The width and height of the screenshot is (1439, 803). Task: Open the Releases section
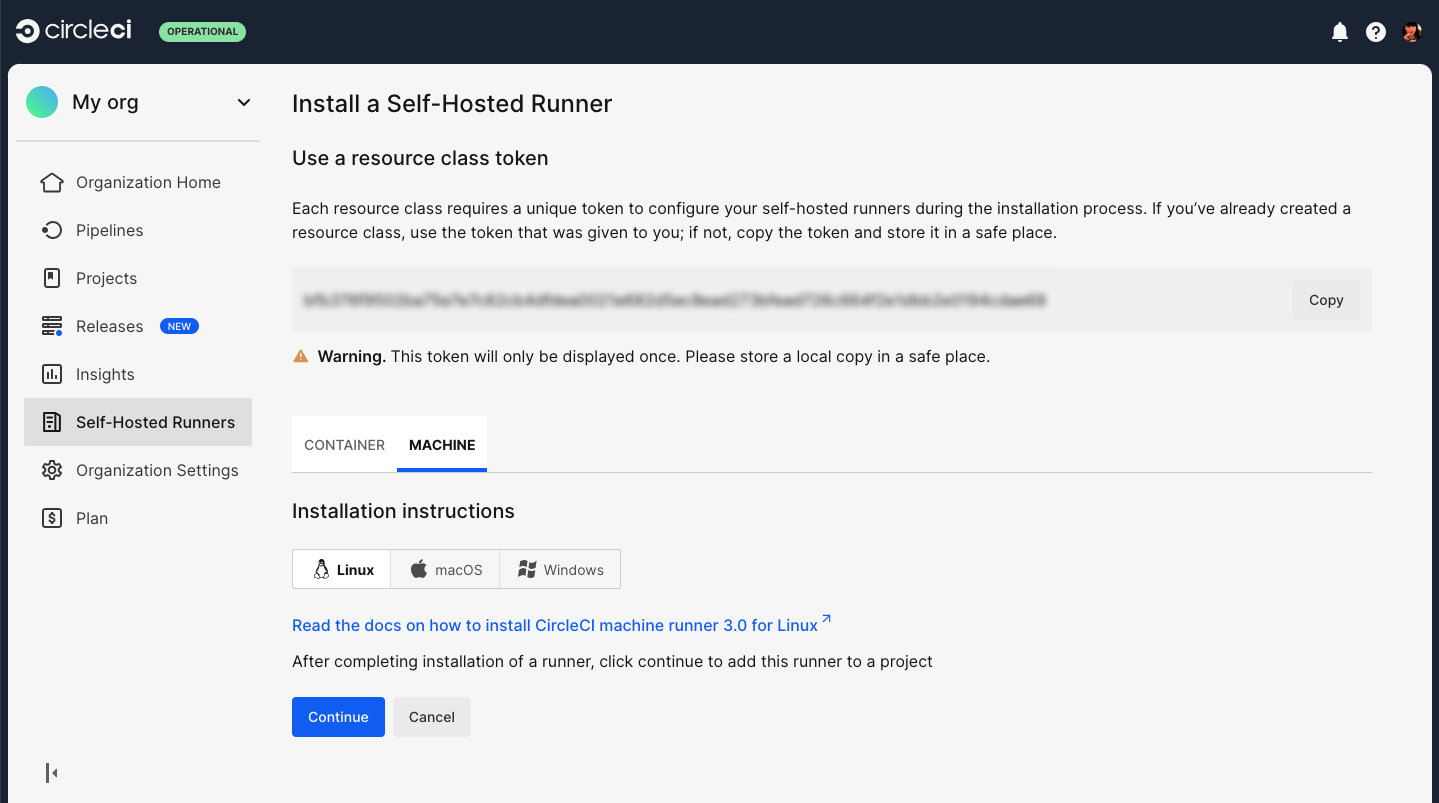click(x=138, y=326)
